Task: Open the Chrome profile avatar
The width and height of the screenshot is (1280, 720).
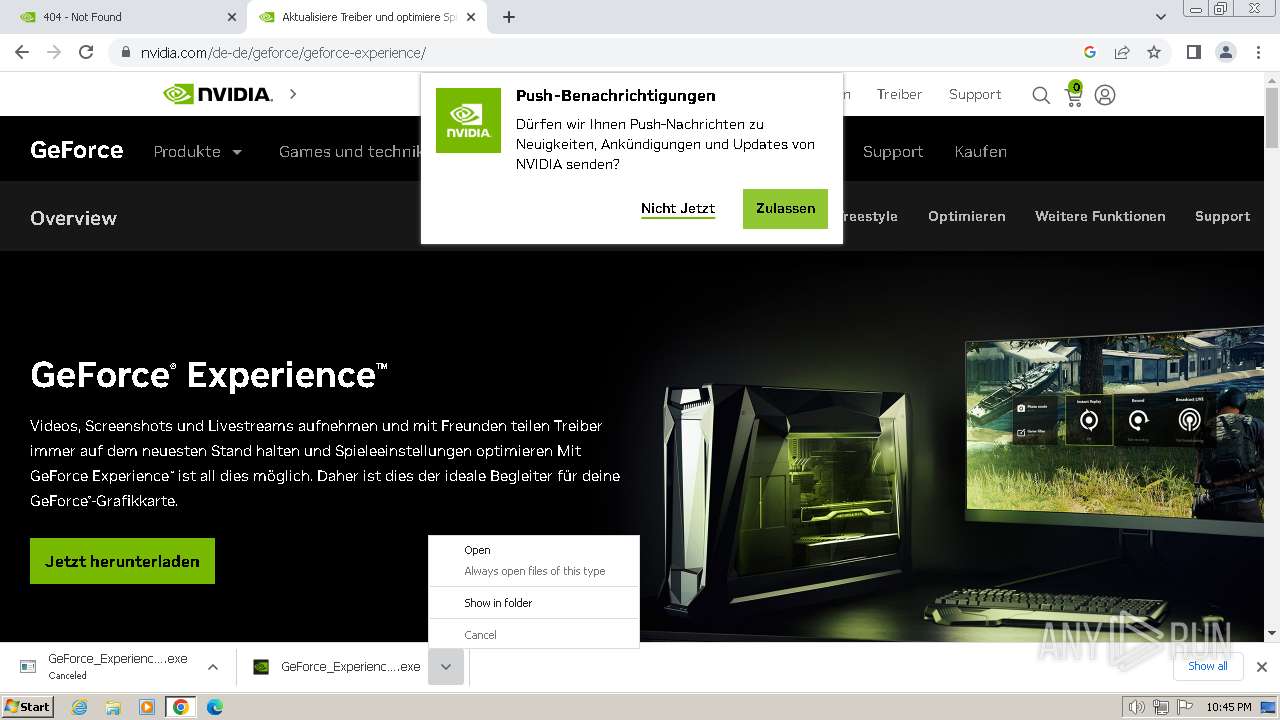Action: coord(1225,52)
